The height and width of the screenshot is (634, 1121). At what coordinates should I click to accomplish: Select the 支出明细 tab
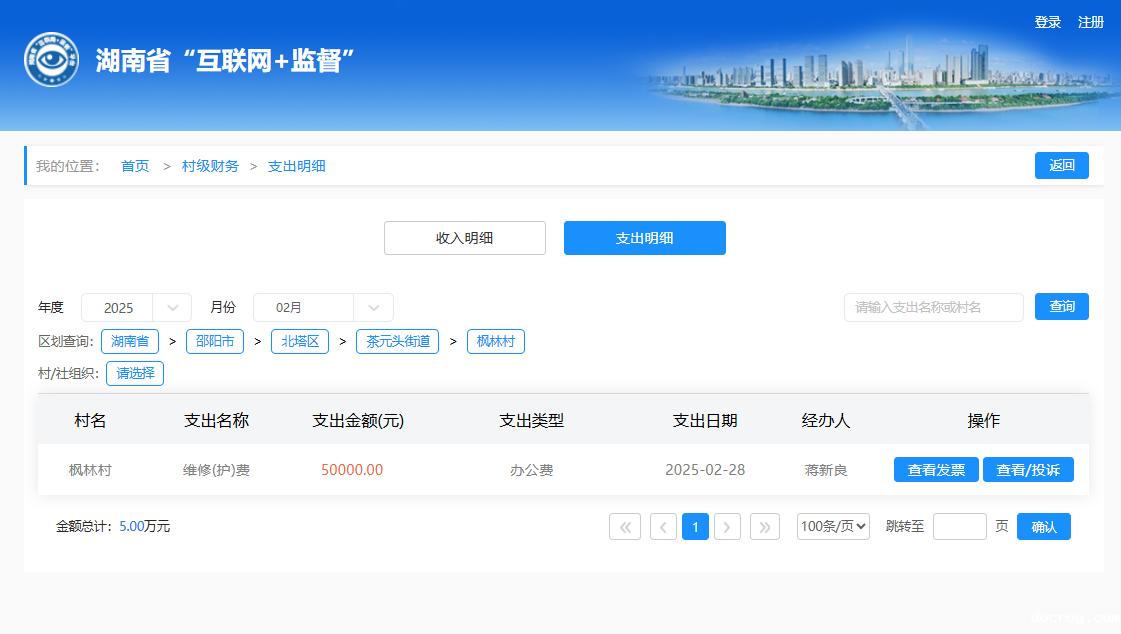point(645,238)
